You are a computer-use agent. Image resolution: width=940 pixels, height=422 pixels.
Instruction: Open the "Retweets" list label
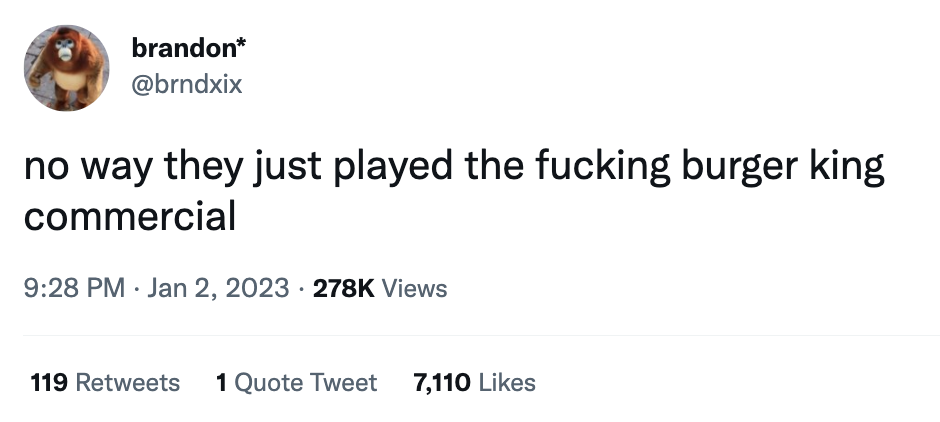click(128, 382)
